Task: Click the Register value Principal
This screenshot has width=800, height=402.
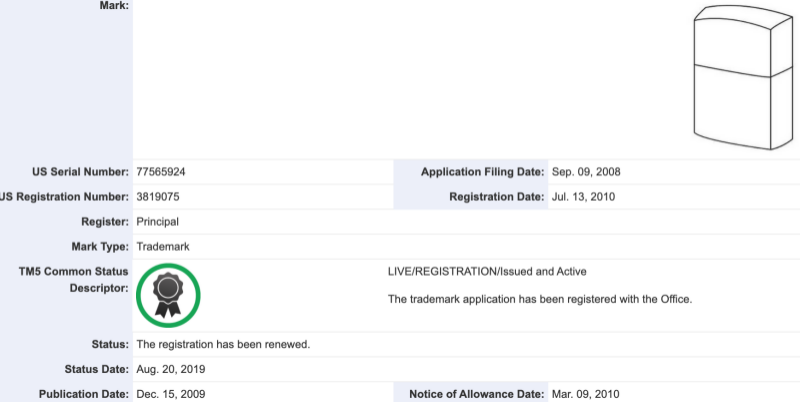Action: pyautogui.click(x=158, y=222)
